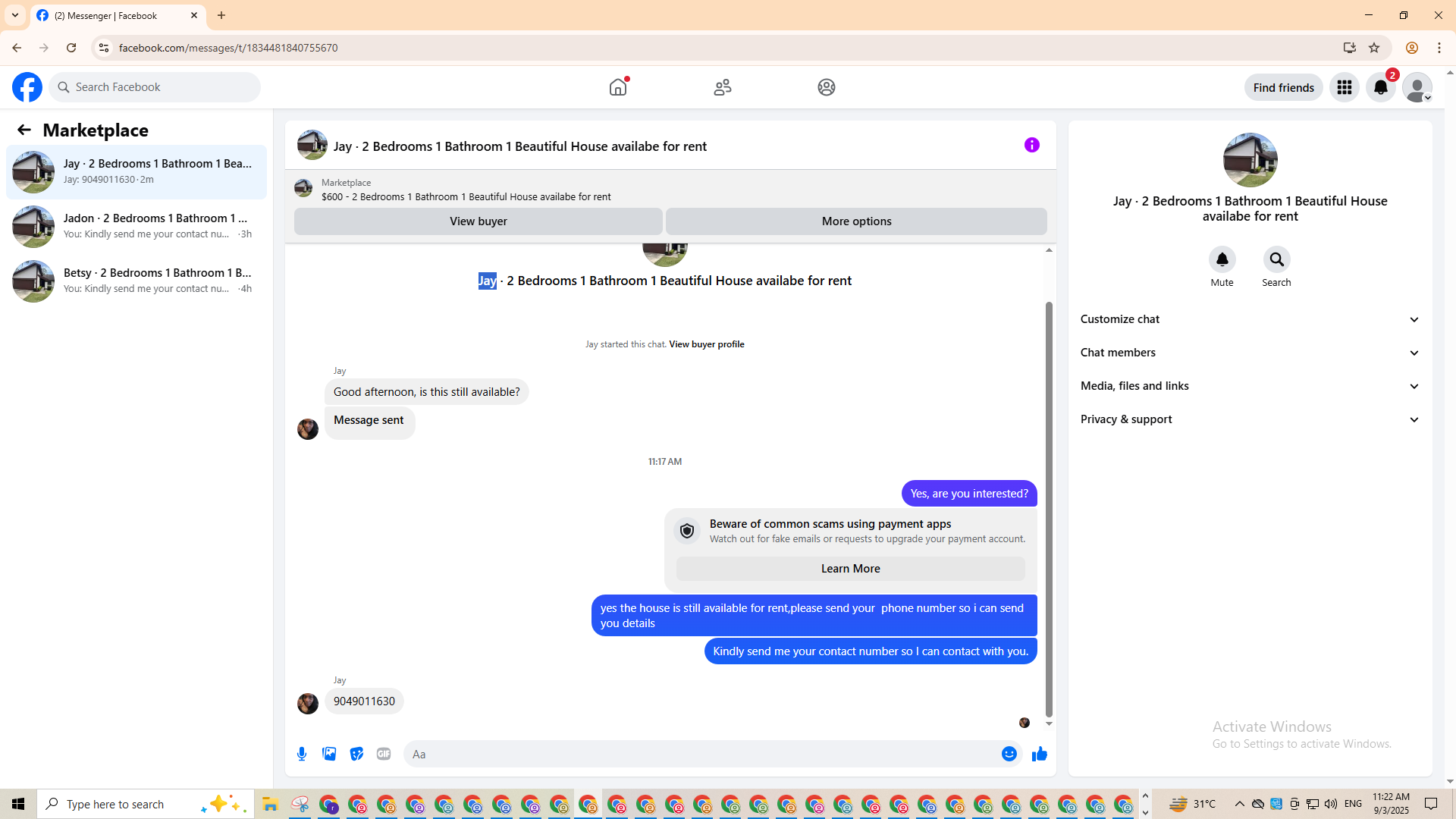Send a thumbs-up like
This screenshot has height=819, width=1456.
click(x=1039, y=754)
